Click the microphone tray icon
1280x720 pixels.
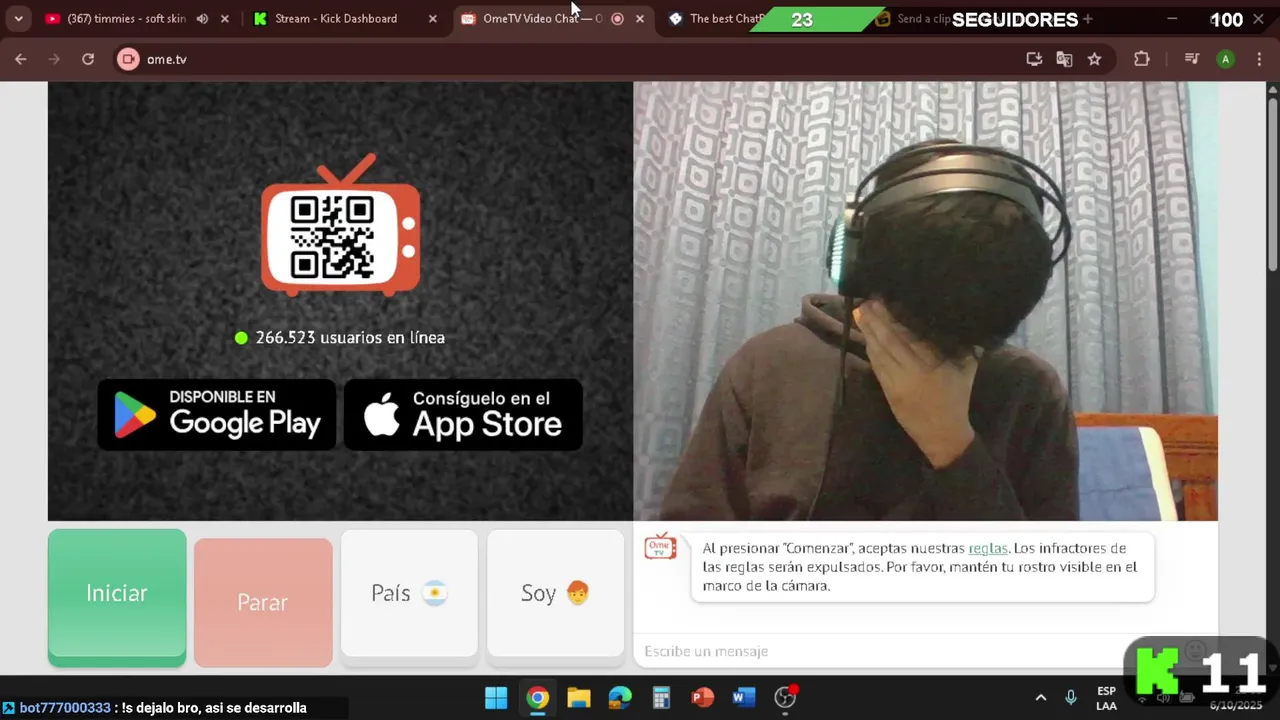point(1071,698)
